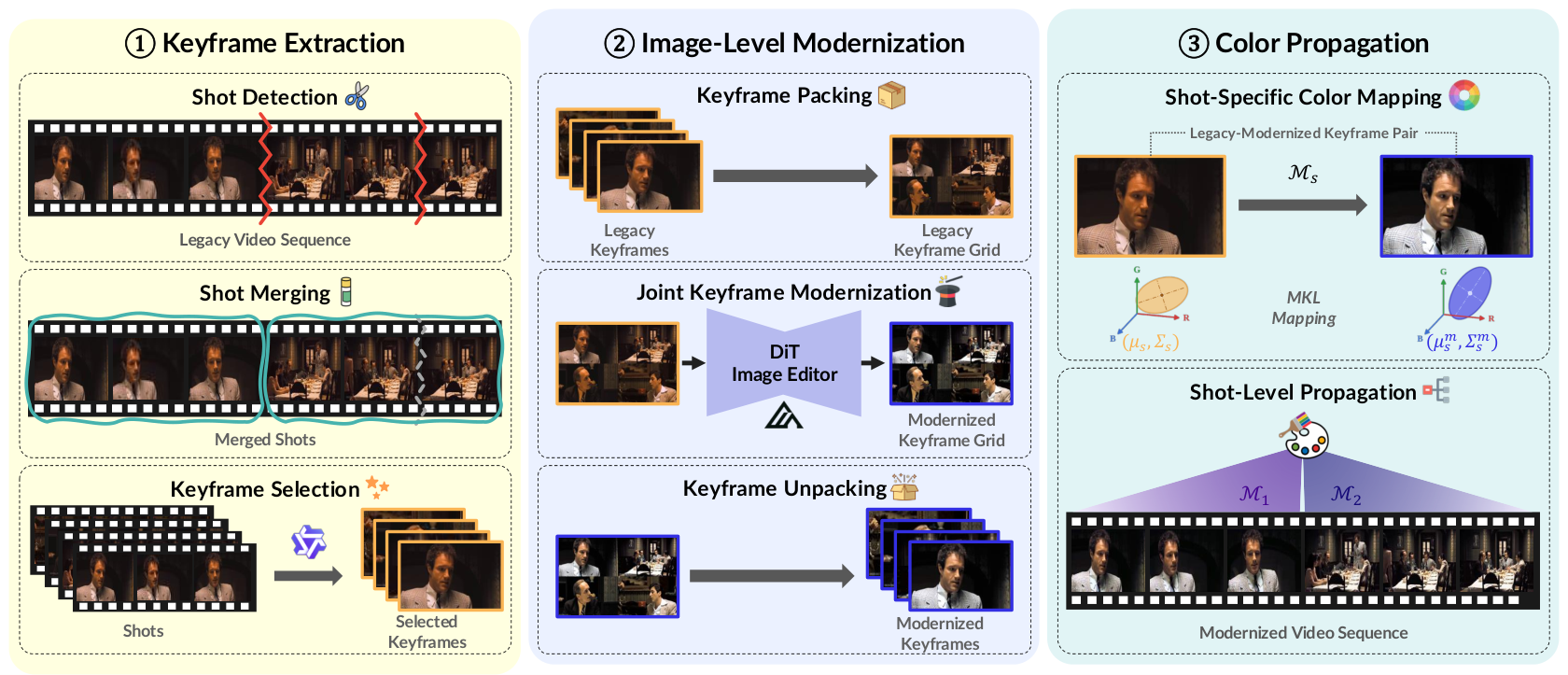
Task: Click the Merged Shots filmstrip
Action: point(265,370)
